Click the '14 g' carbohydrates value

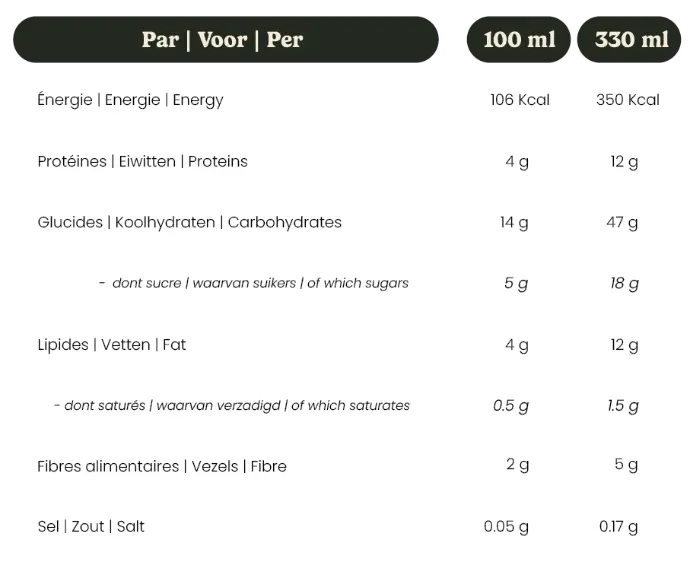pyautogui.click(x=514, y=222)
